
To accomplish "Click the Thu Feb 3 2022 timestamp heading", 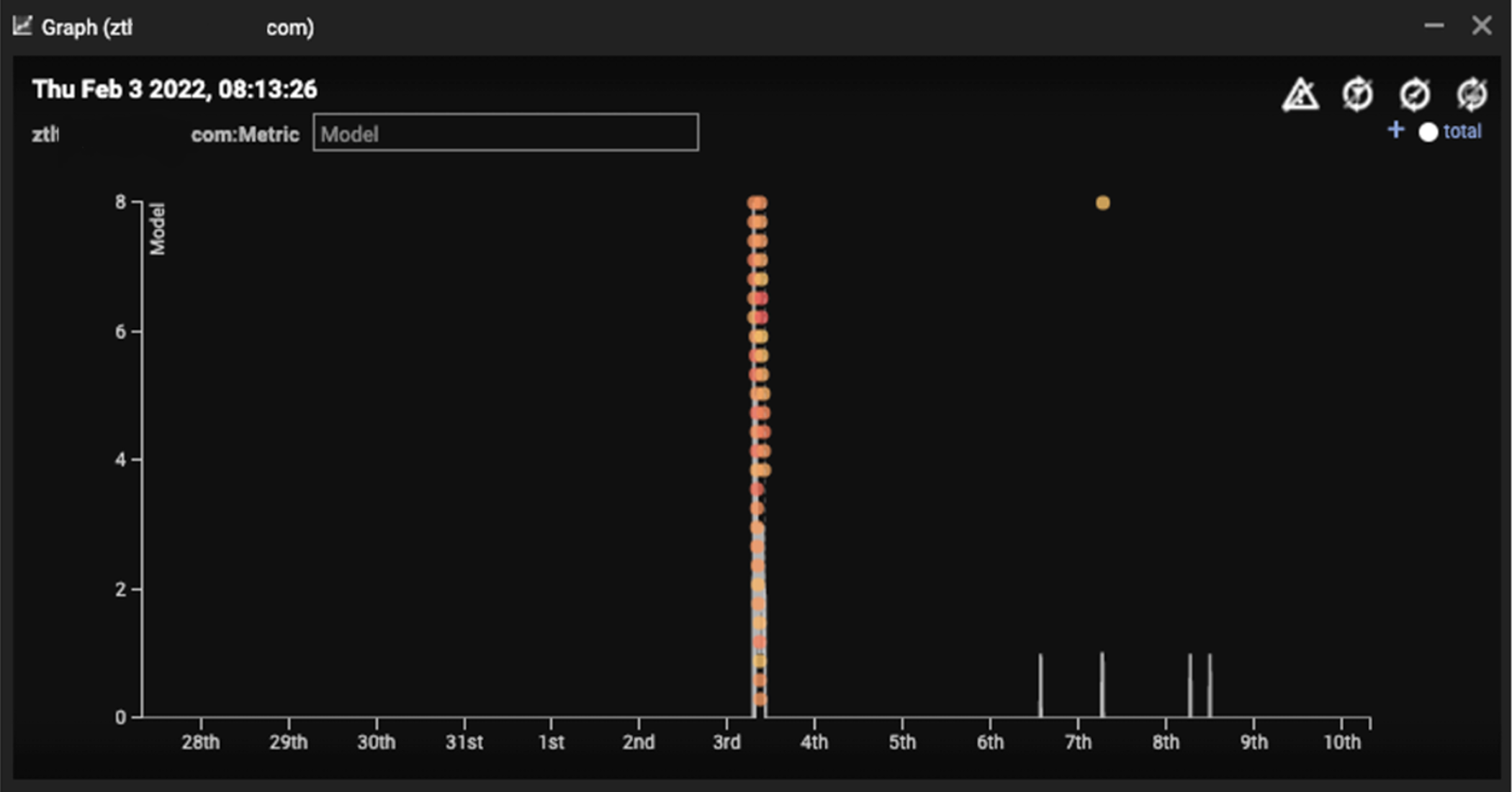I will 174,89.
